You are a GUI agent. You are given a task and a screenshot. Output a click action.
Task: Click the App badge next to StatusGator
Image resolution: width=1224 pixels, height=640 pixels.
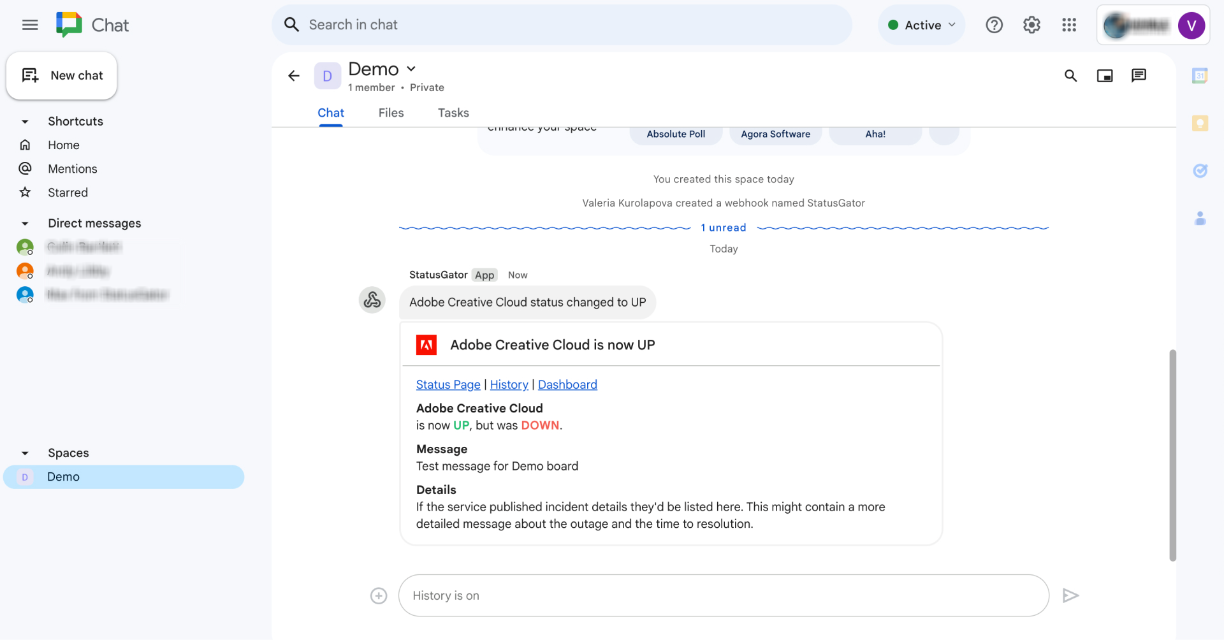click(485, 275)
